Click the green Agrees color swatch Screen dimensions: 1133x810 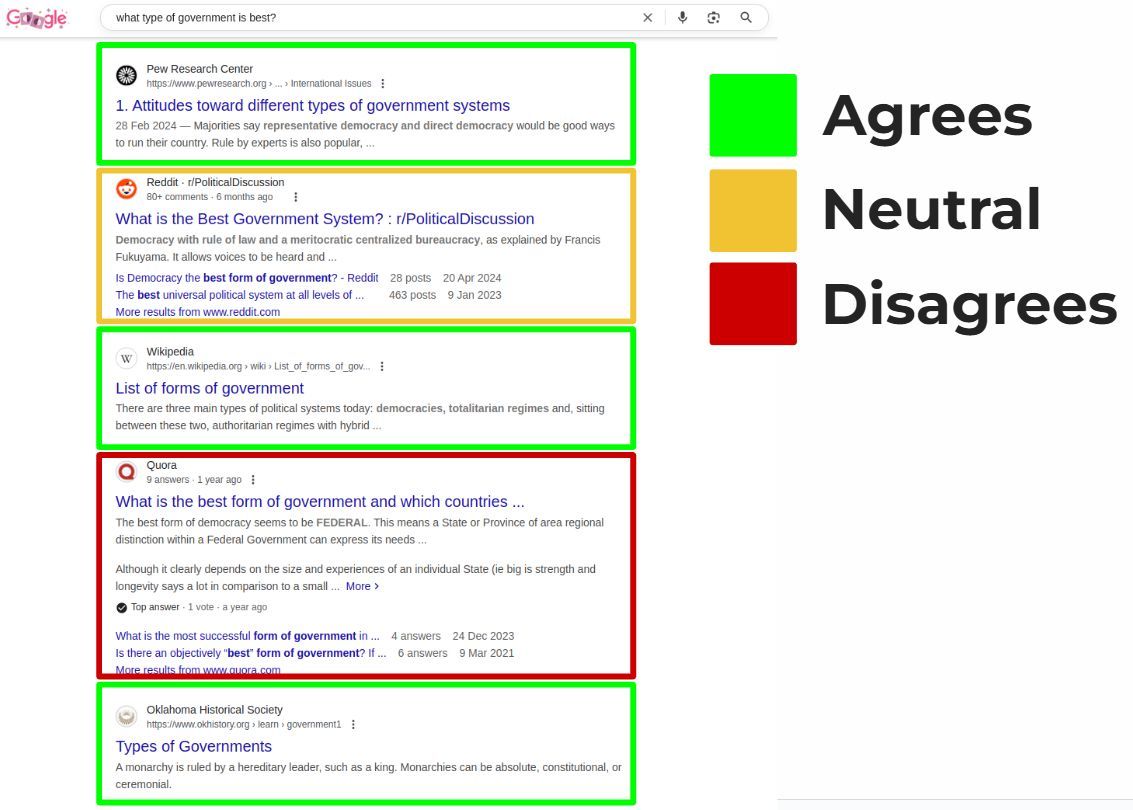tap(753, 115)
